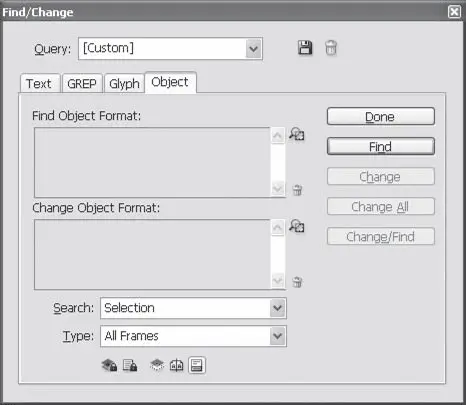The width and height of the screenshot is (466, 405).
Task: Clear Change Object Format attributes trash icon
Action: tap(297, 282)
